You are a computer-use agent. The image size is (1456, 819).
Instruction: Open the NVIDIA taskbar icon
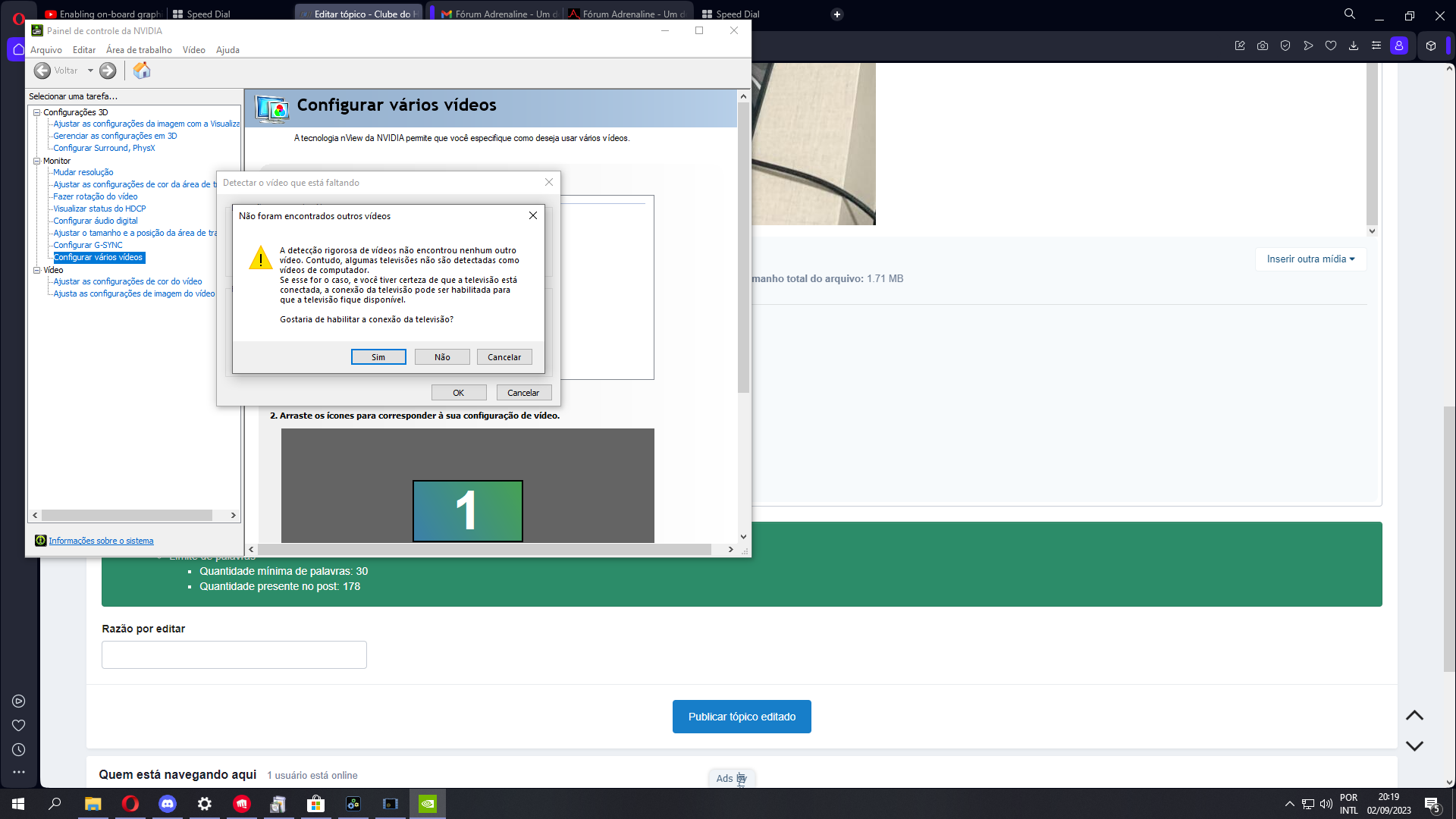[x=428, y=804]
